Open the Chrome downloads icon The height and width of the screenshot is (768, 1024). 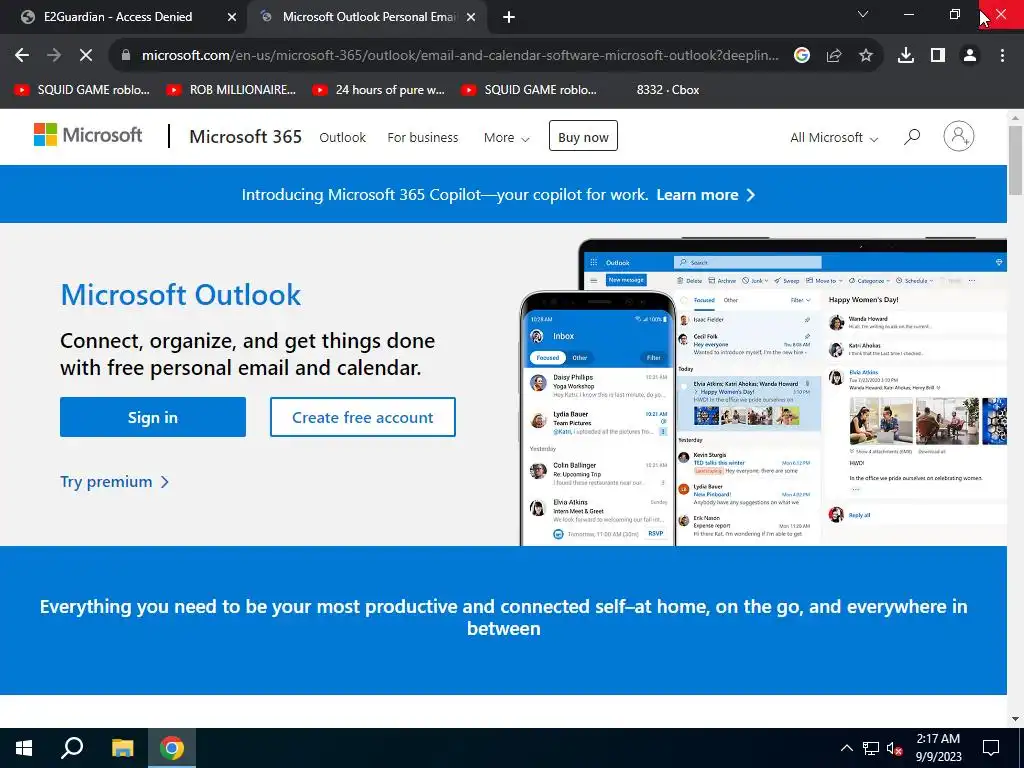pyautogui.click(x=906, y=56)
